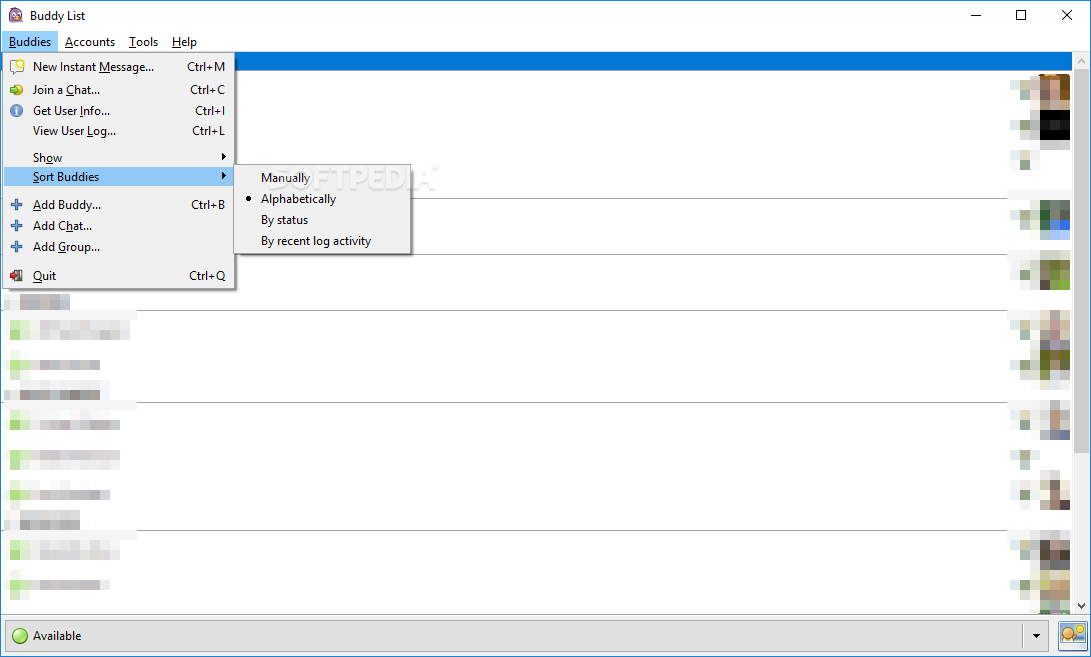Click the Pidgin icon in the title bar
The height and width of the screenshot is (657, 1091).
coord(15,15)
